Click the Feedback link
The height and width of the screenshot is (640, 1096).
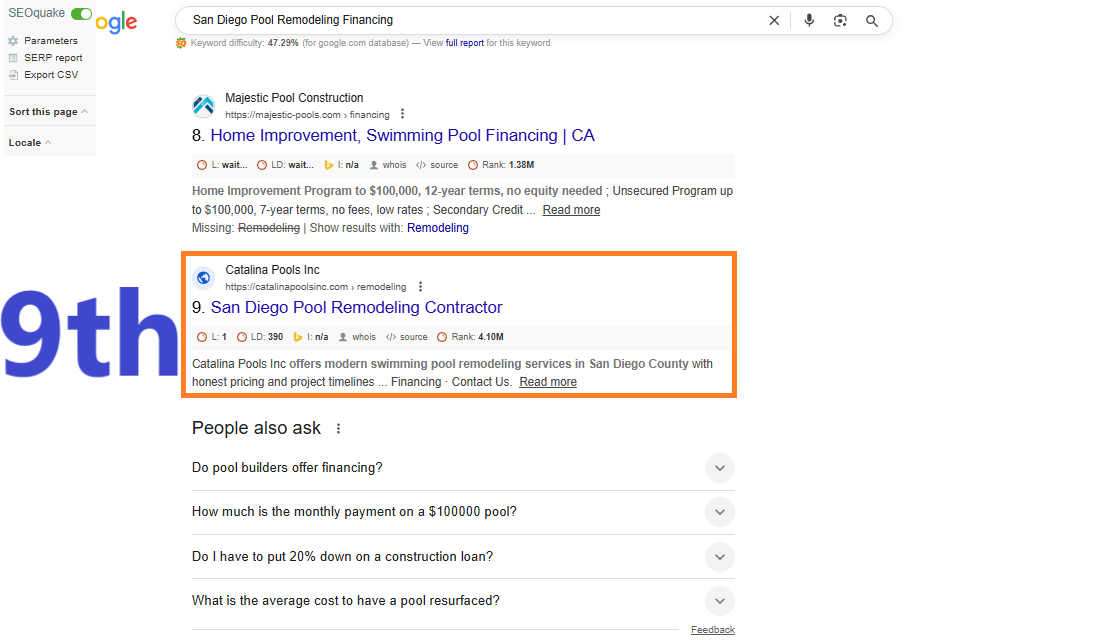click(x=712, y=630)
